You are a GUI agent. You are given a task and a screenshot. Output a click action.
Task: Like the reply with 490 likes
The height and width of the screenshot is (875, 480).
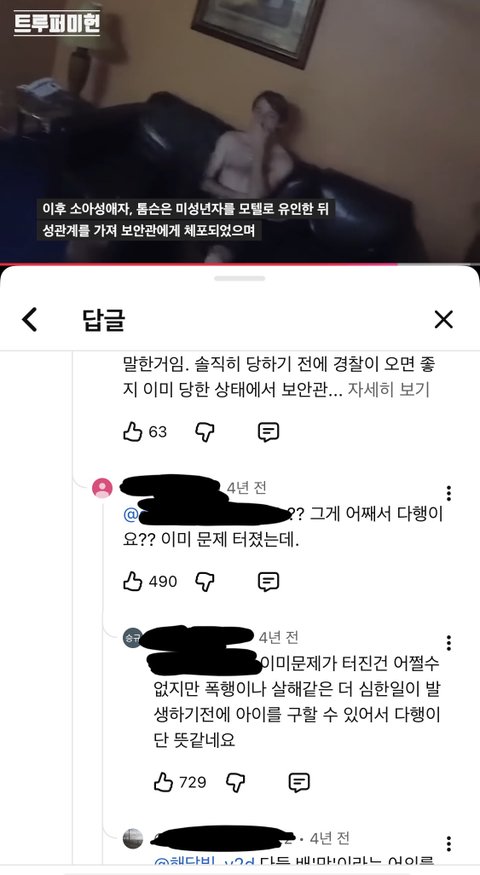[133, 581]
